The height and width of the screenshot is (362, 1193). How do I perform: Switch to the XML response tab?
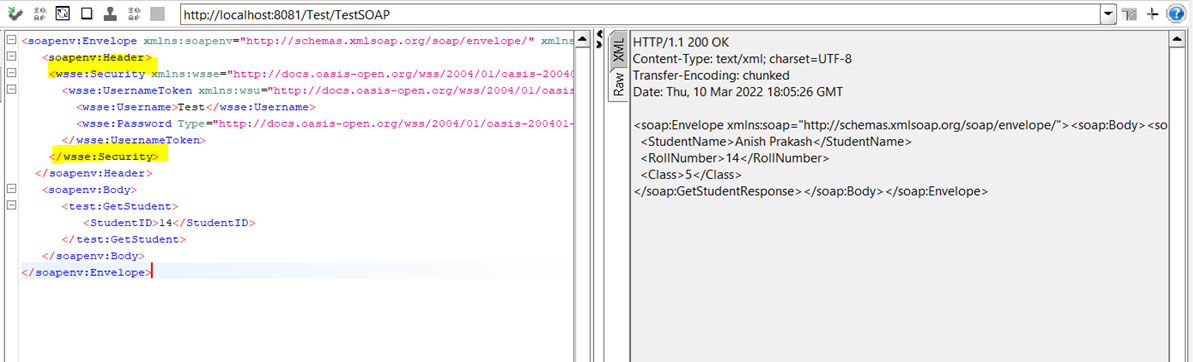click(618, 49)
